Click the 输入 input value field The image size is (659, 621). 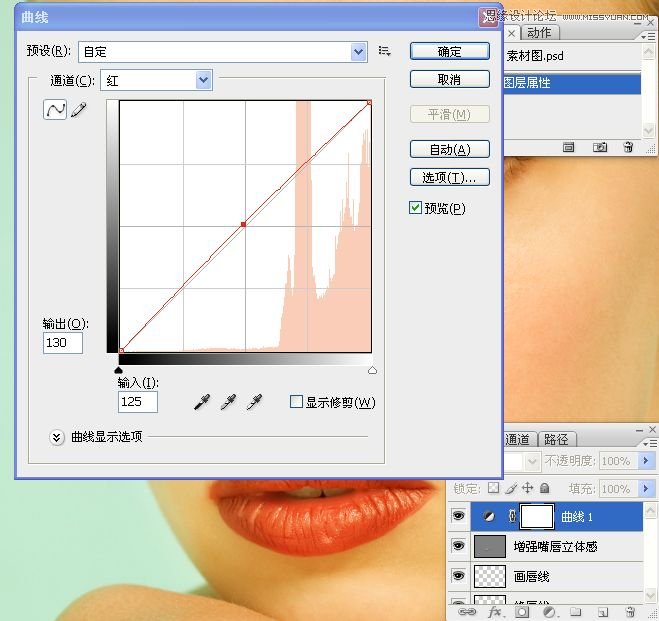[138, 402]
